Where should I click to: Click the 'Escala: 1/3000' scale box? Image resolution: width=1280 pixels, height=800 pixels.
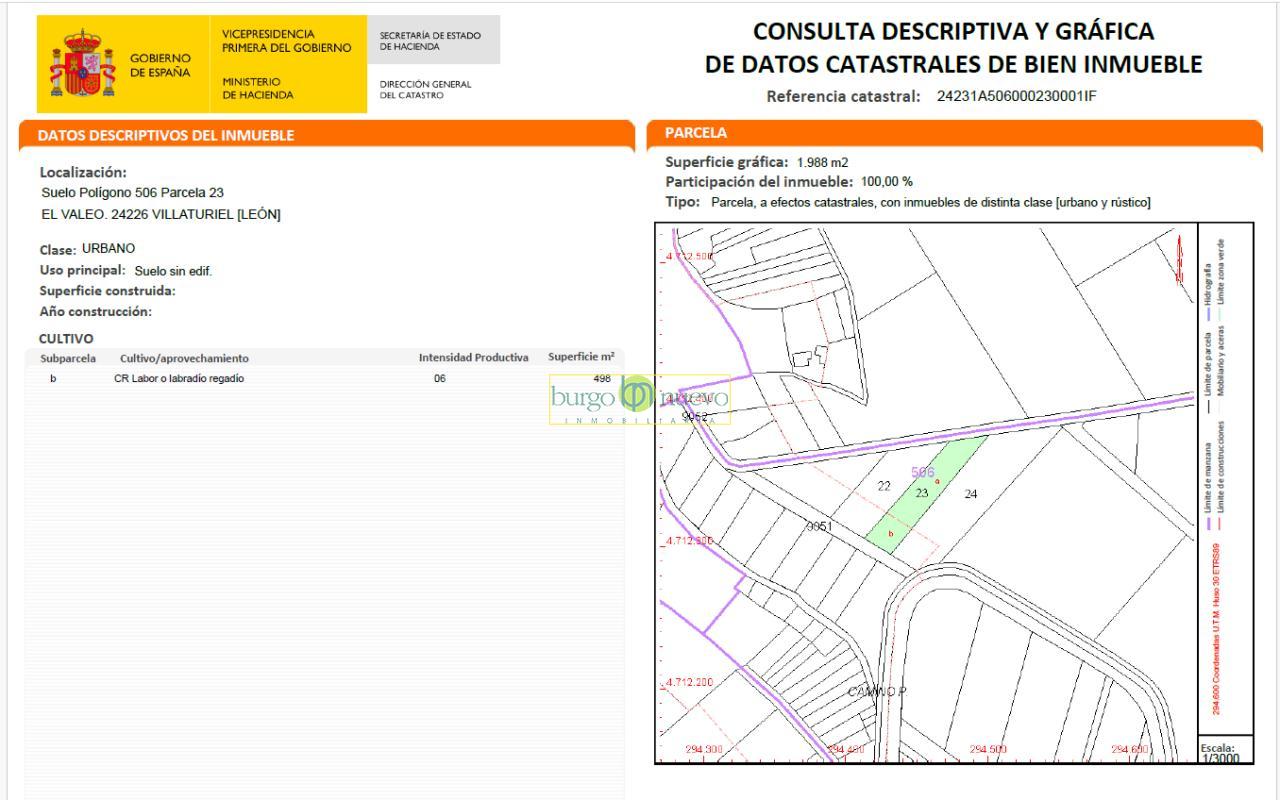point(1218,752)
